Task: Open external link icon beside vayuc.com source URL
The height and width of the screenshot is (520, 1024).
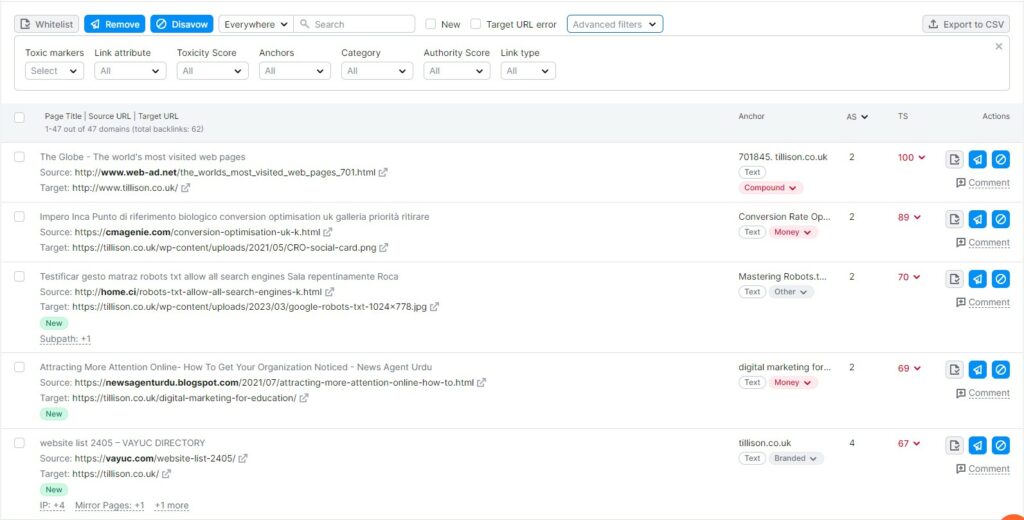Action: [x=243, y=459]
